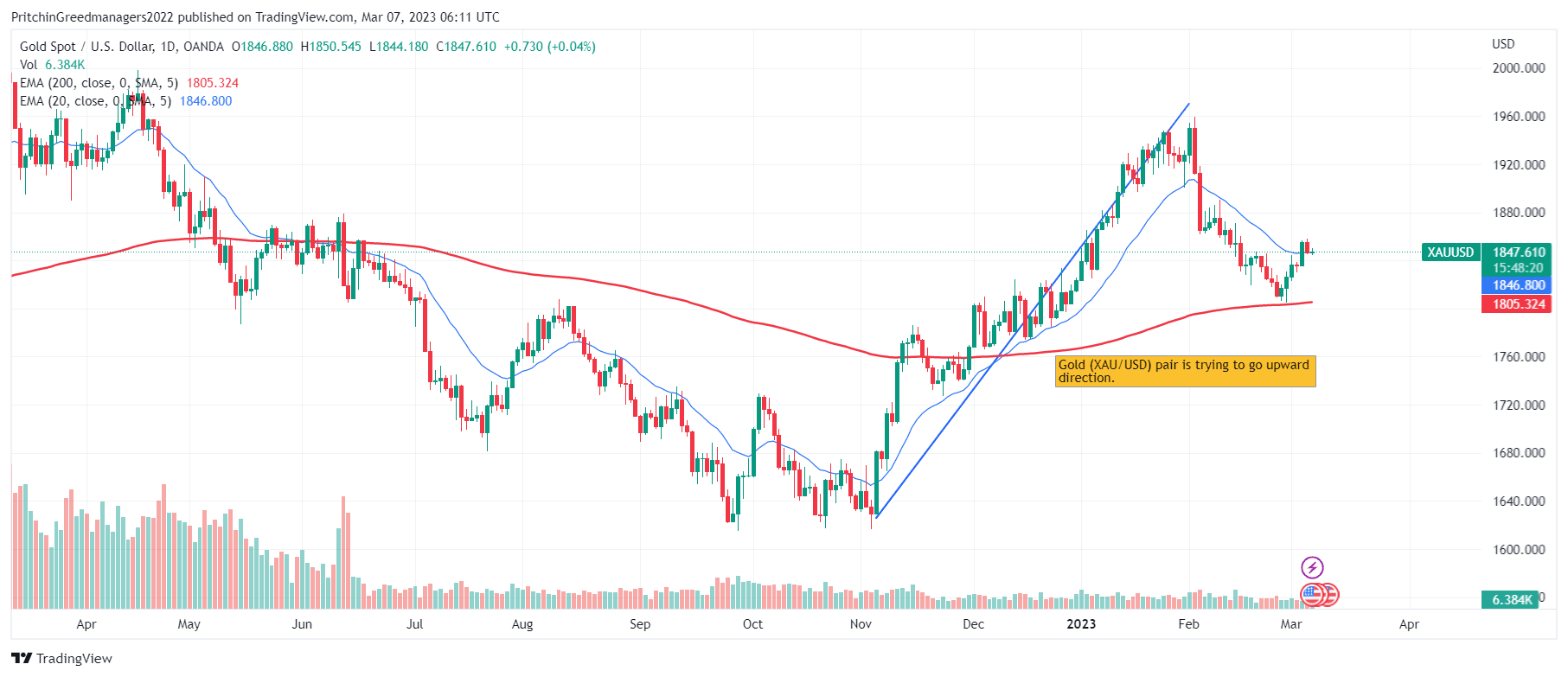Click the countdown timer 15:48:20

[1518, 268]
